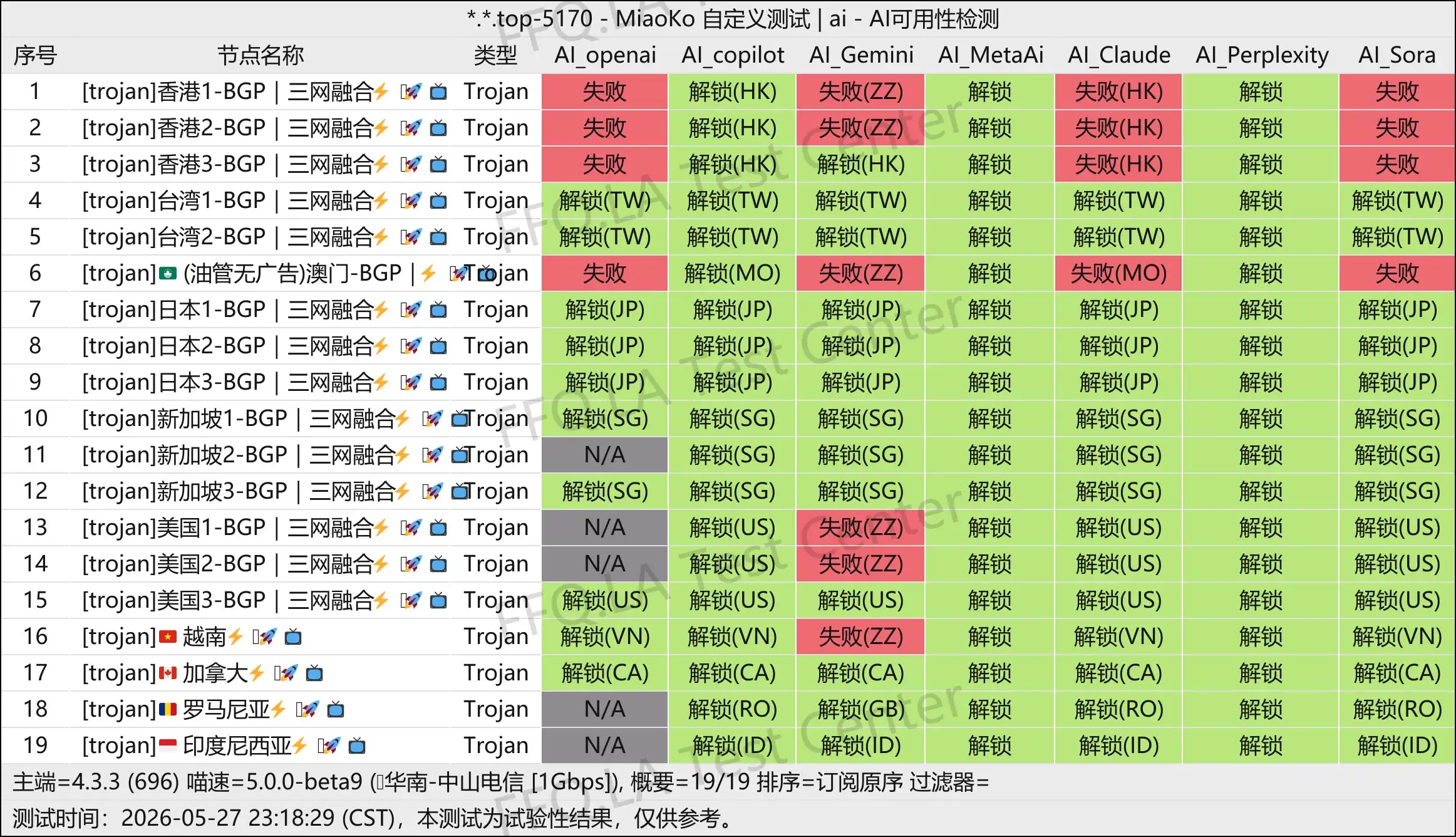Click the TV emoji in the 越南 row
This screenshot has width=1456, height=837.
293,637
